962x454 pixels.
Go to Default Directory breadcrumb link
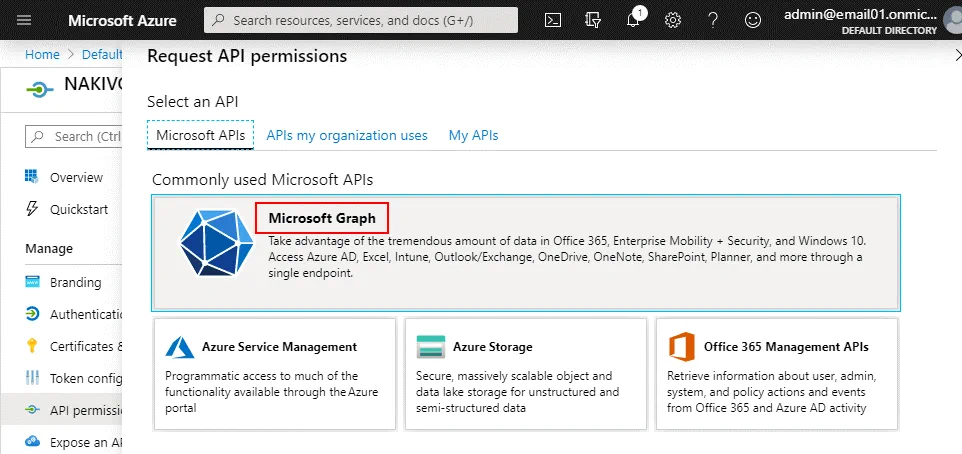point(102,55)
